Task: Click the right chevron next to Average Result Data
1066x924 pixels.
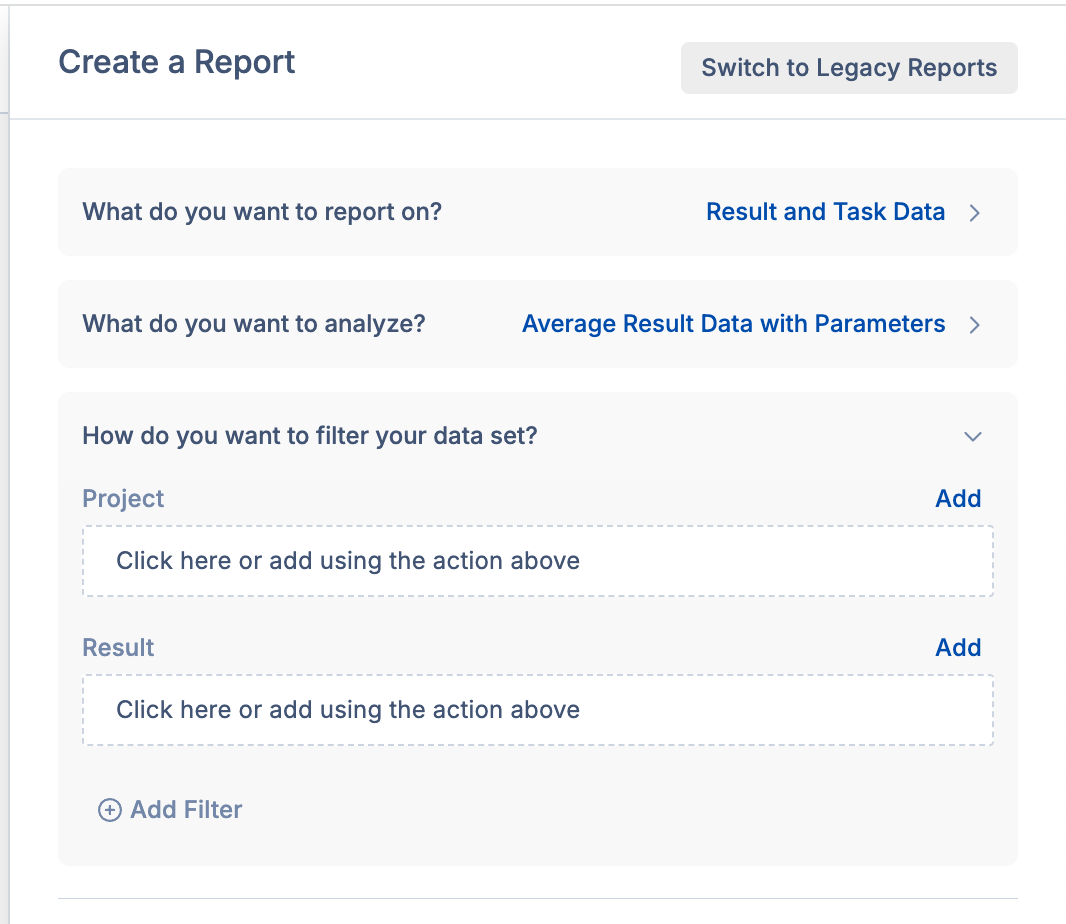Action: (974, 325)
